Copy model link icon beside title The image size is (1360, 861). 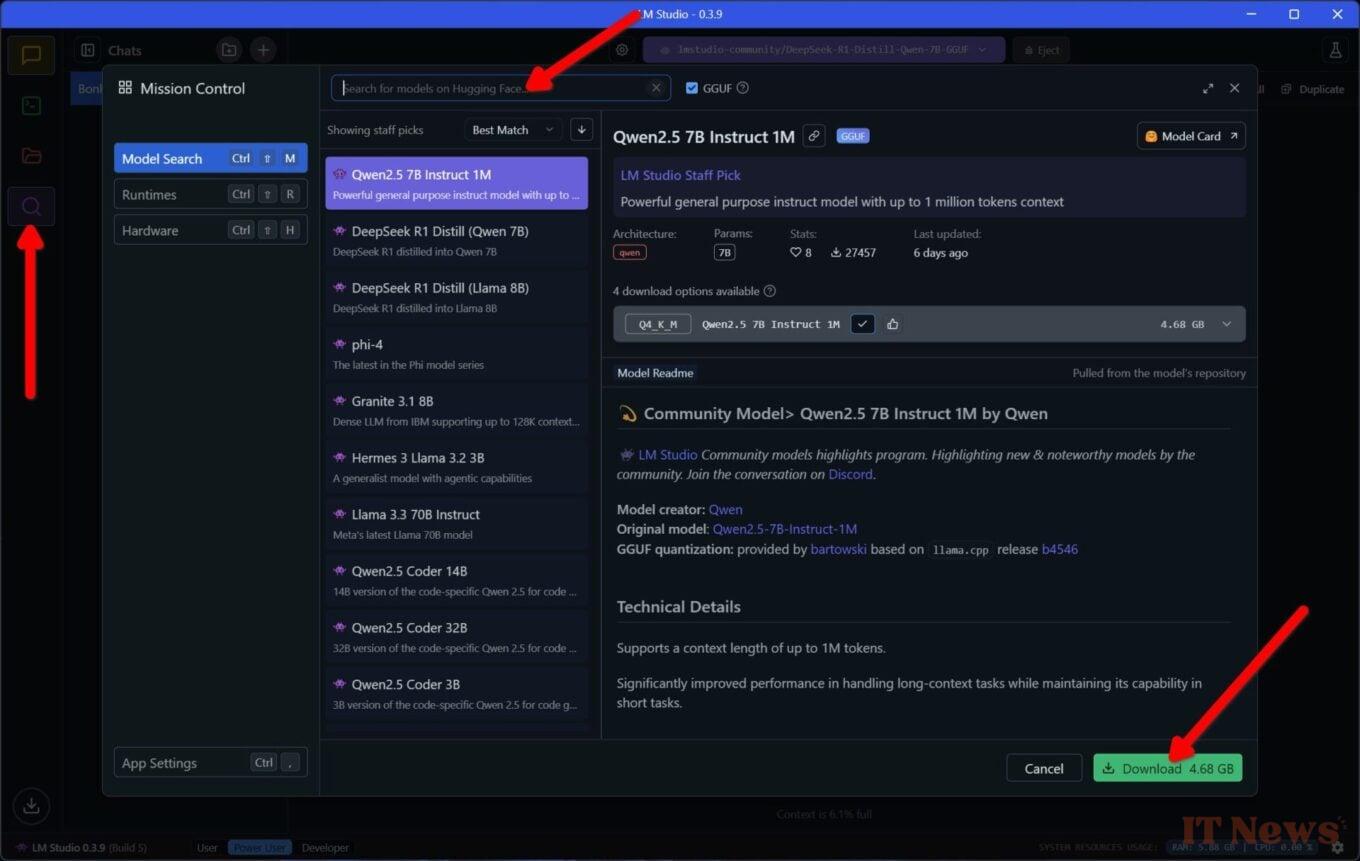pos(814,136)
